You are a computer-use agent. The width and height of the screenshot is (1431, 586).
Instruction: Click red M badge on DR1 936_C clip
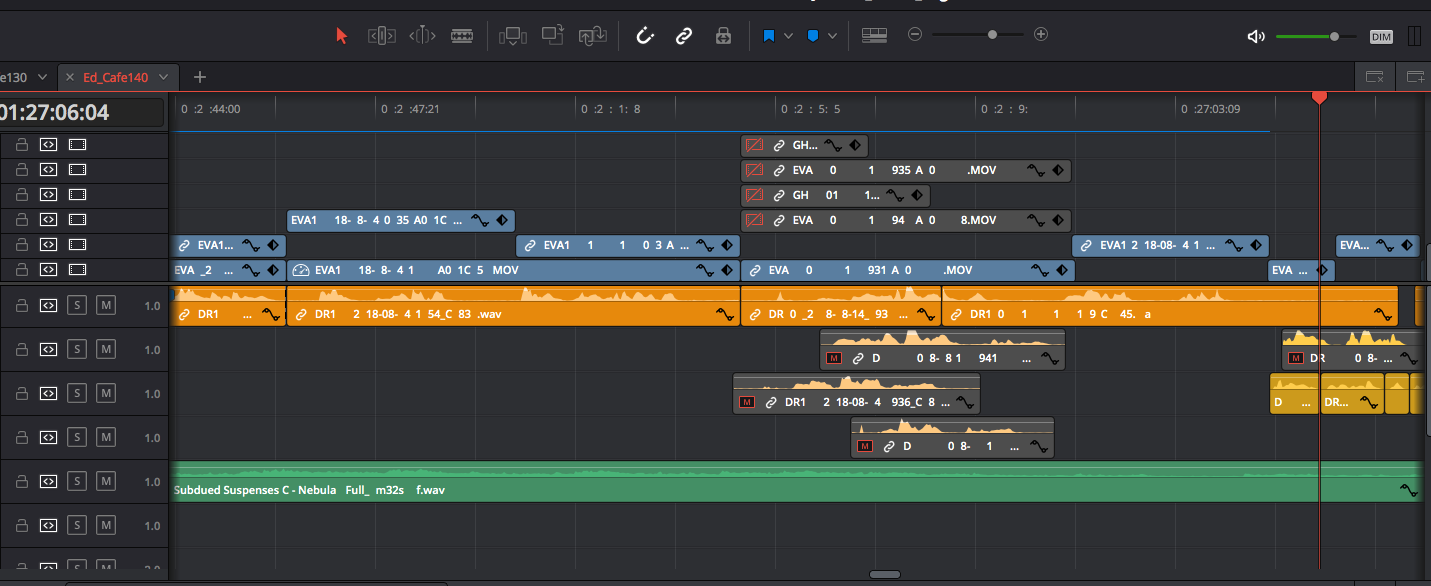(x=746, y=402)
